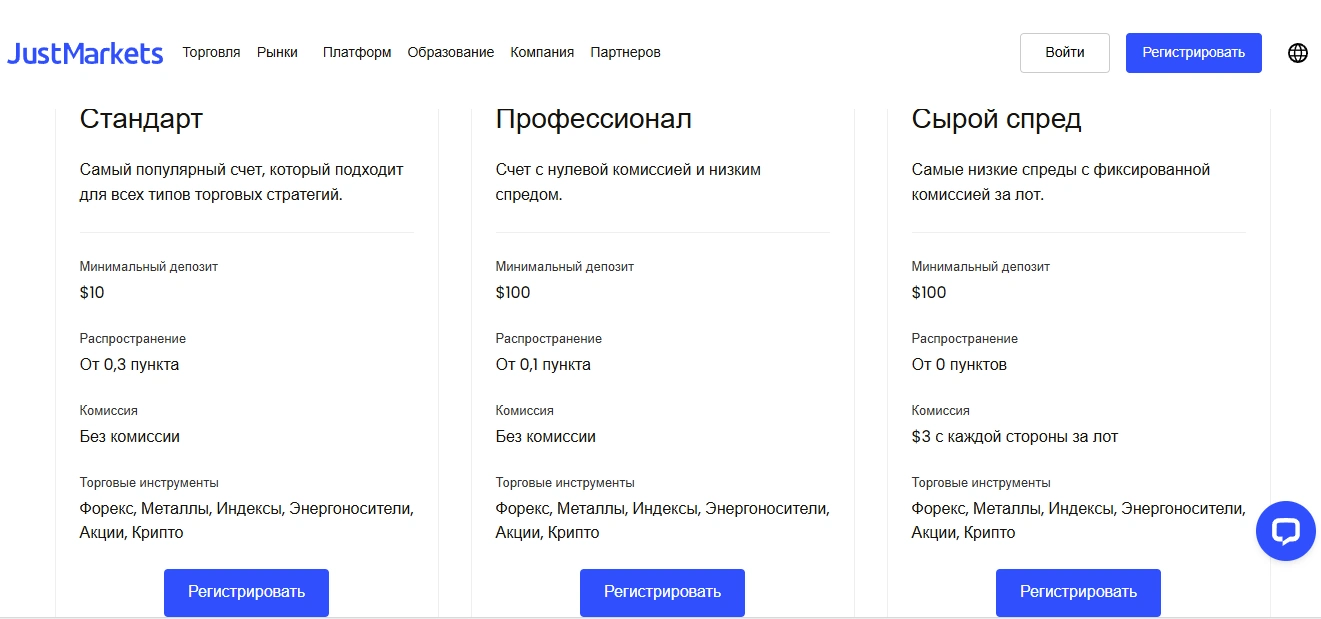
Task: Register for the Профессионал account
Action: click(662, 592)
